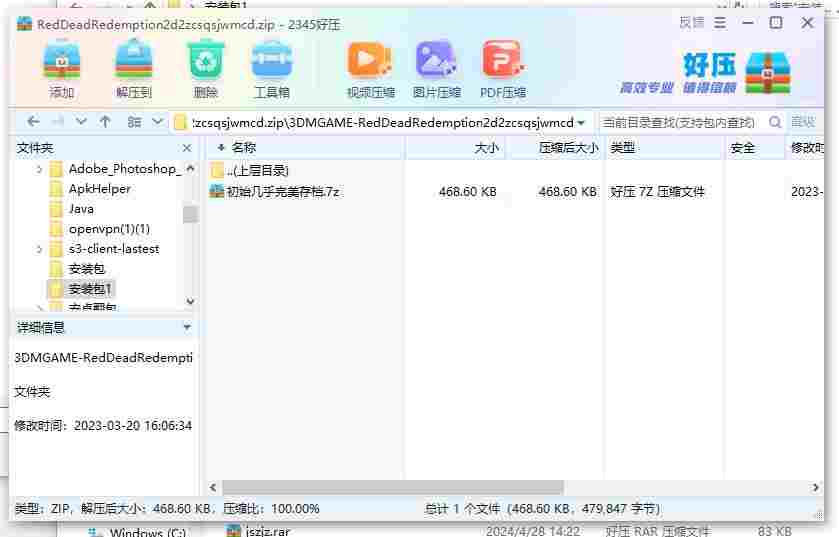
Task: Click folder tree scrollbar down arrow
Action: (x=190, y=301)
